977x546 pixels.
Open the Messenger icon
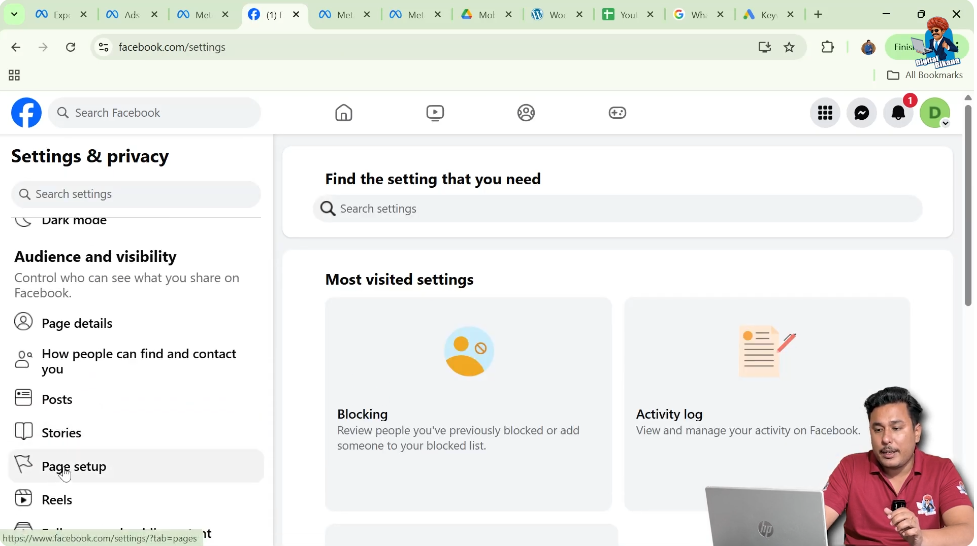pyautogui.click(x=862, y=113)
